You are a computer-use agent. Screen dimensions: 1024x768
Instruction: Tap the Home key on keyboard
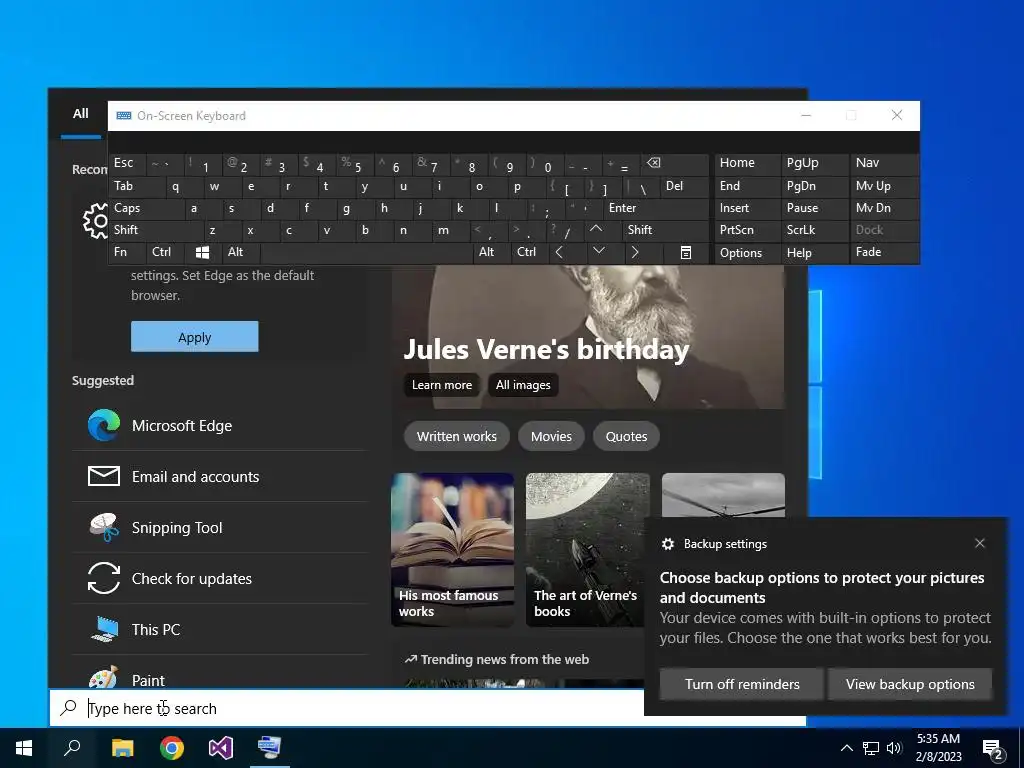point(747,163)
